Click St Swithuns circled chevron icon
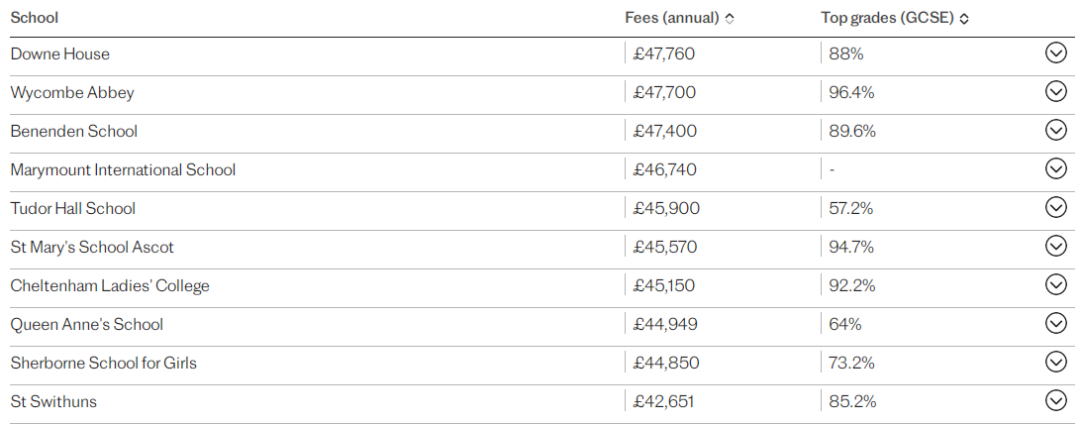 pyautogui.click(x=1055, y=400)
